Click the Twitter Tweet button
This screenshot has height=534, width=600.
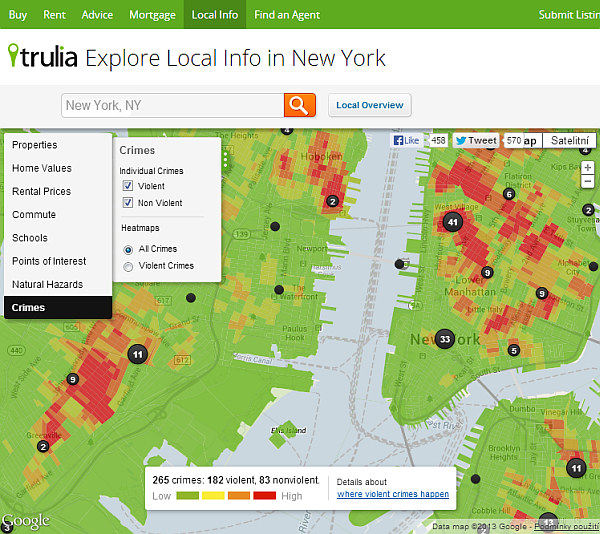coord(476,140)
